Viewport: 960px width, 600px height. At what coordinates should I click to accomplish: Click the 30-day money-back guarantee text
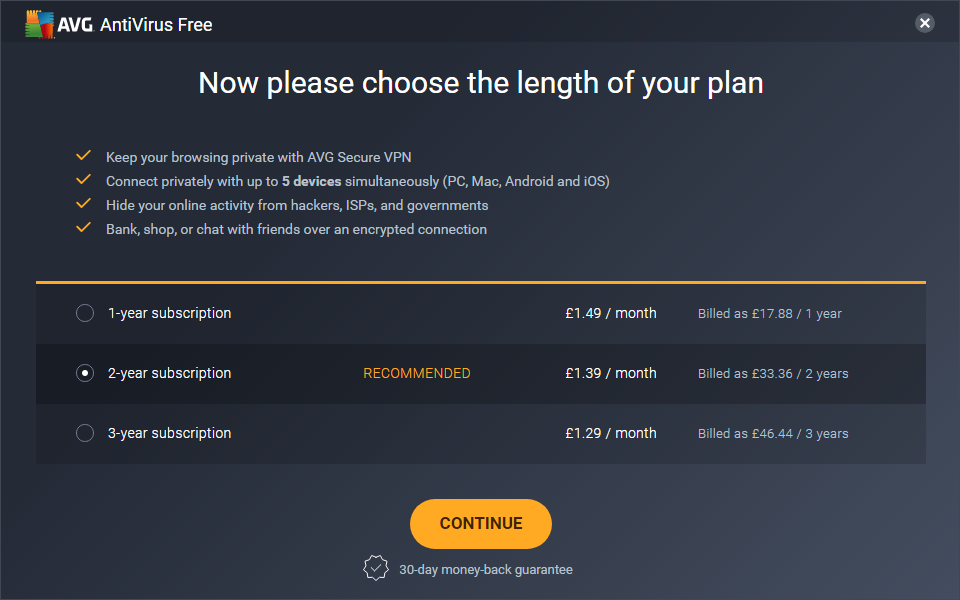(x=486, y=569)
